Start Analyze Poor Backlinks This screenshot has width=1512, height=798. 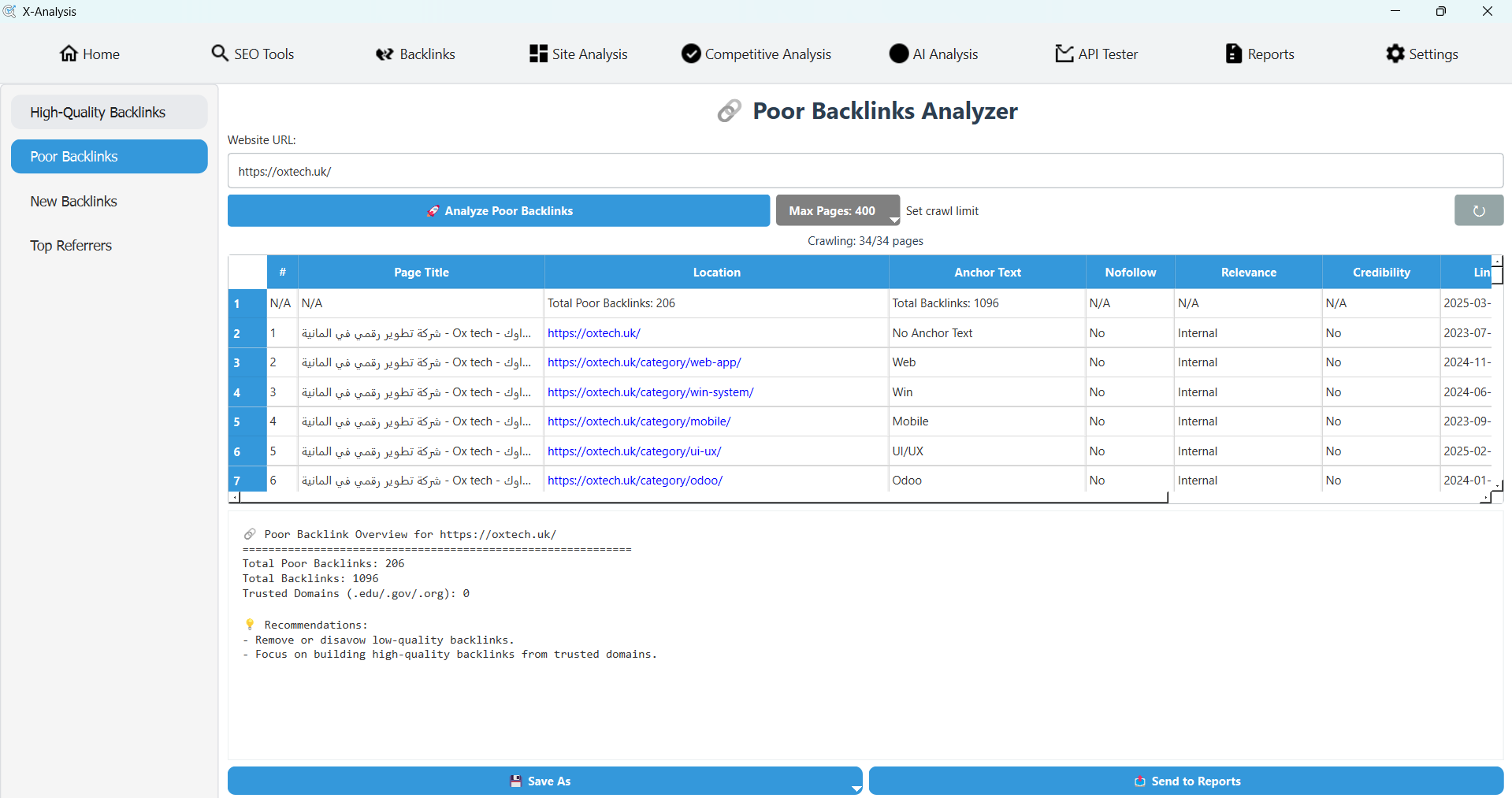[499, 210]
